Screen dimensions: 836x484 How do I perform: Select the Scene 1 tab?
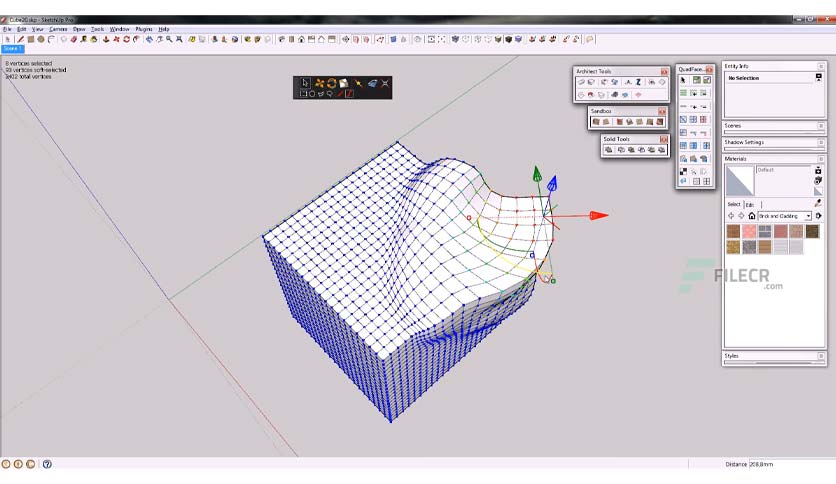coord(12,49)
